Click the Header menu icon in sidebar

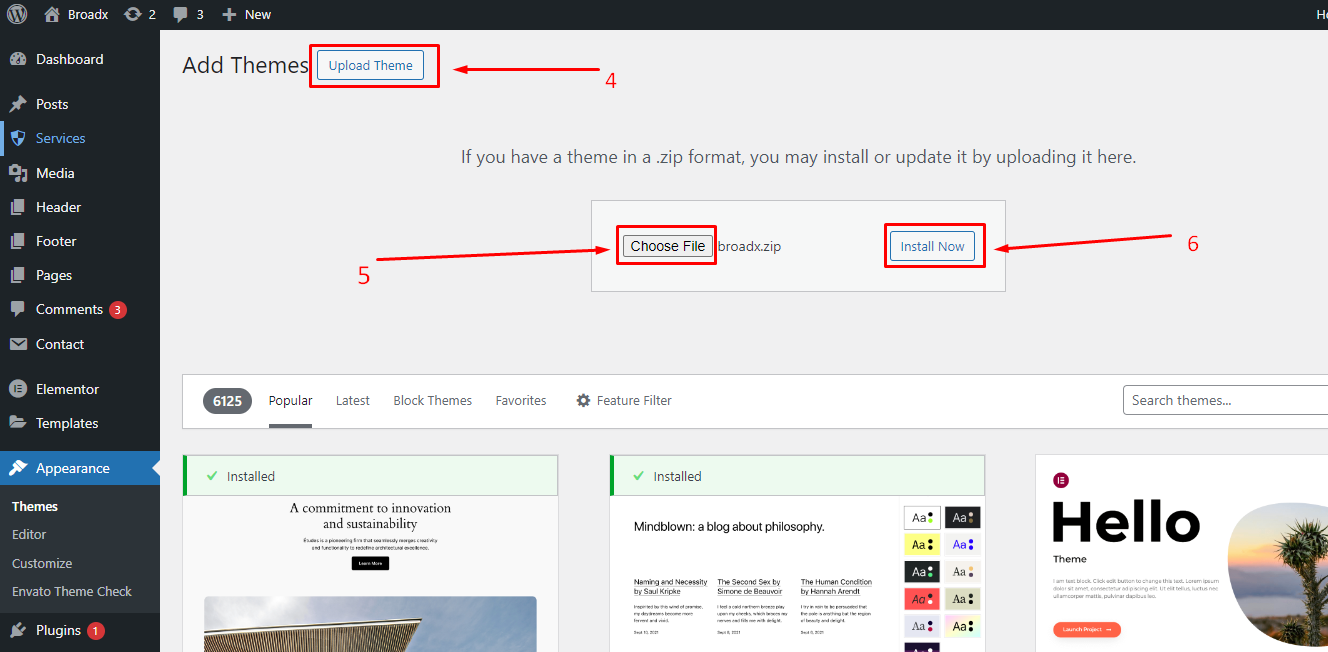18,207
